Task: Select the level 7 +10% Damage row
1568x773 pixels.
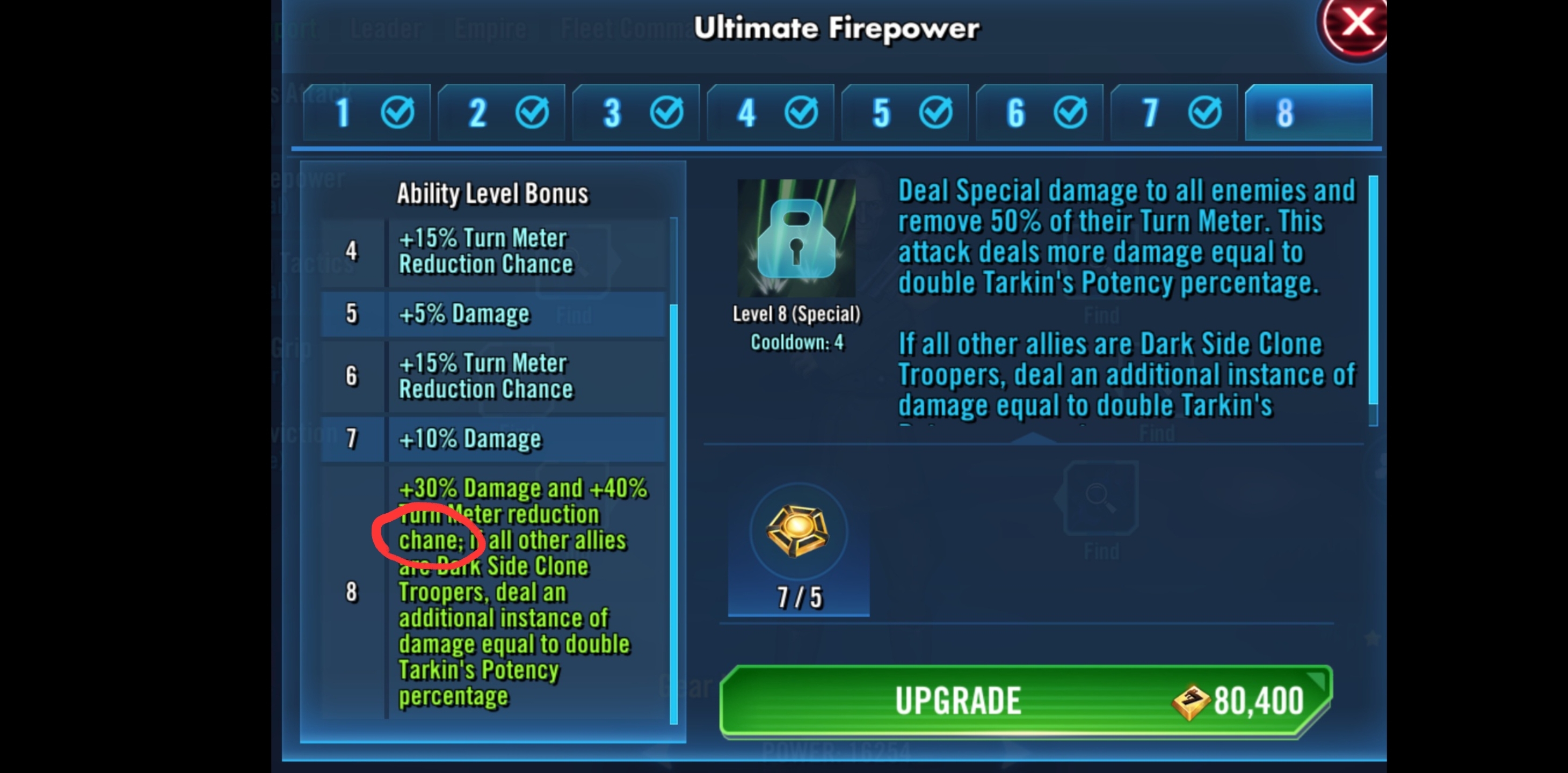Action: (x=493, y=439)
